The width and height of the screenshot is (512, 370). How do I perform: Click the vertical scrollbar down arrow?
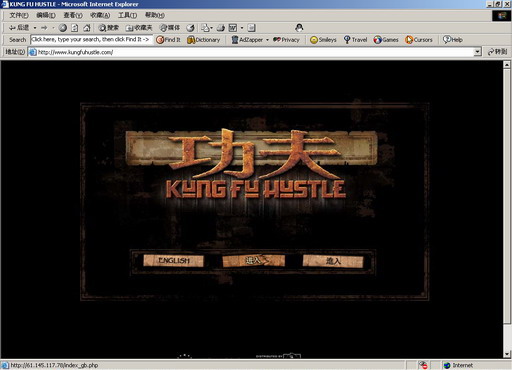tap(507, 354)
